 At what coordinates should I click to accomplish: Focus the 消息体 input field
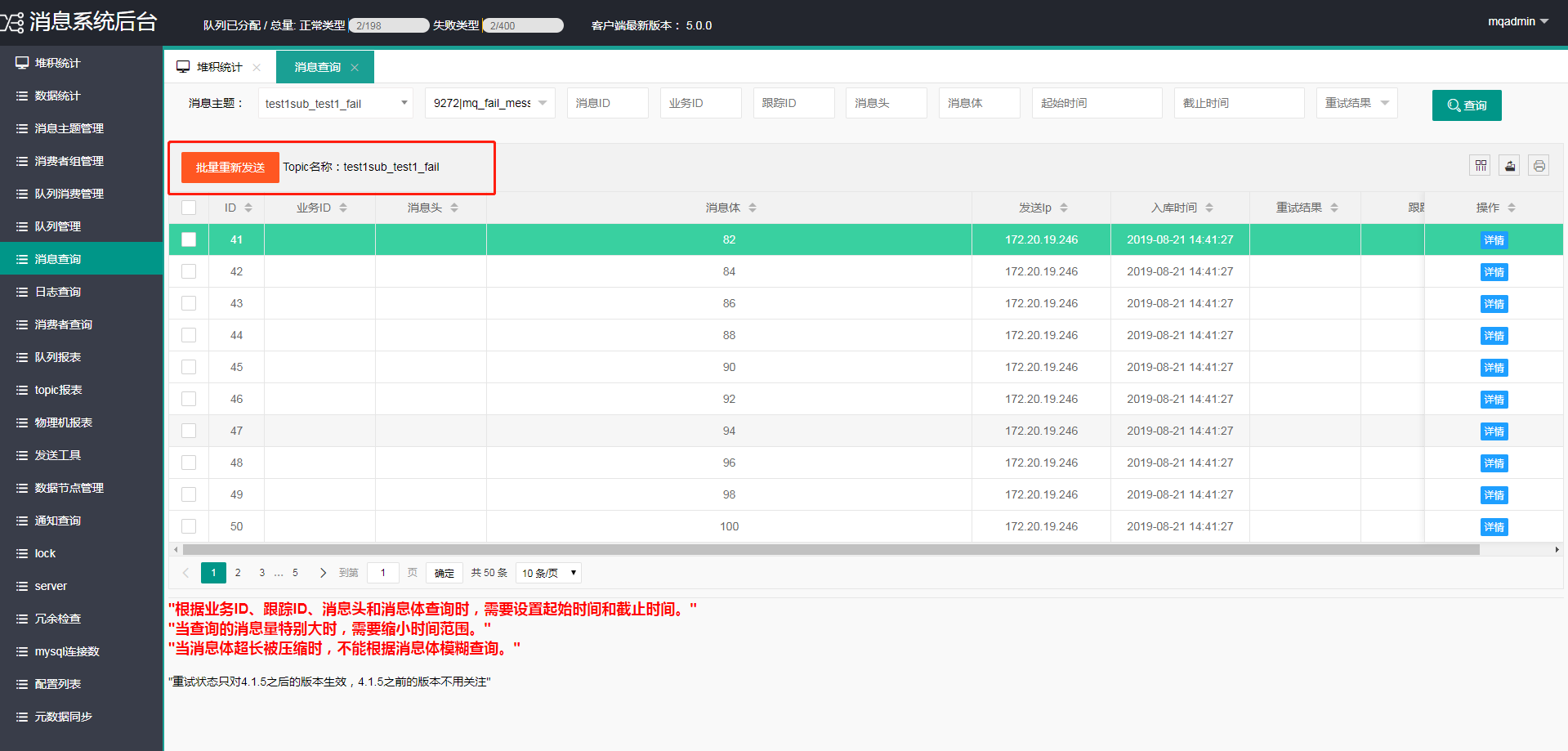[980, 103]
